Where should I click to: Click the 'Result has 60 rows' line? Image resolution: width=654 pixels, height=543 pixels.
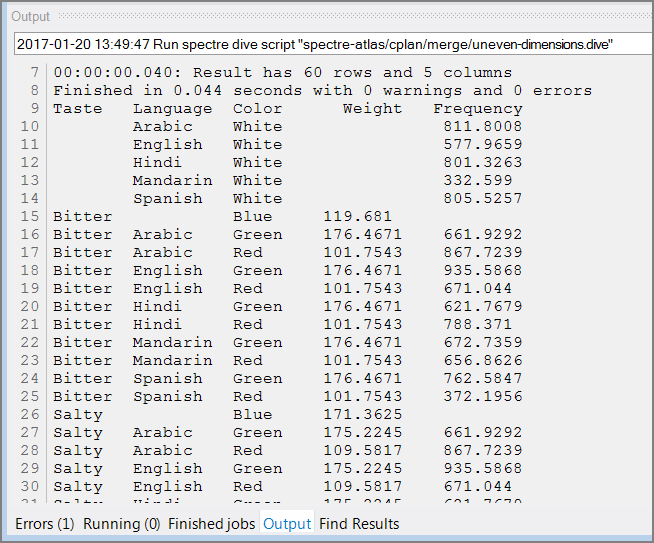tap(282, 73)
